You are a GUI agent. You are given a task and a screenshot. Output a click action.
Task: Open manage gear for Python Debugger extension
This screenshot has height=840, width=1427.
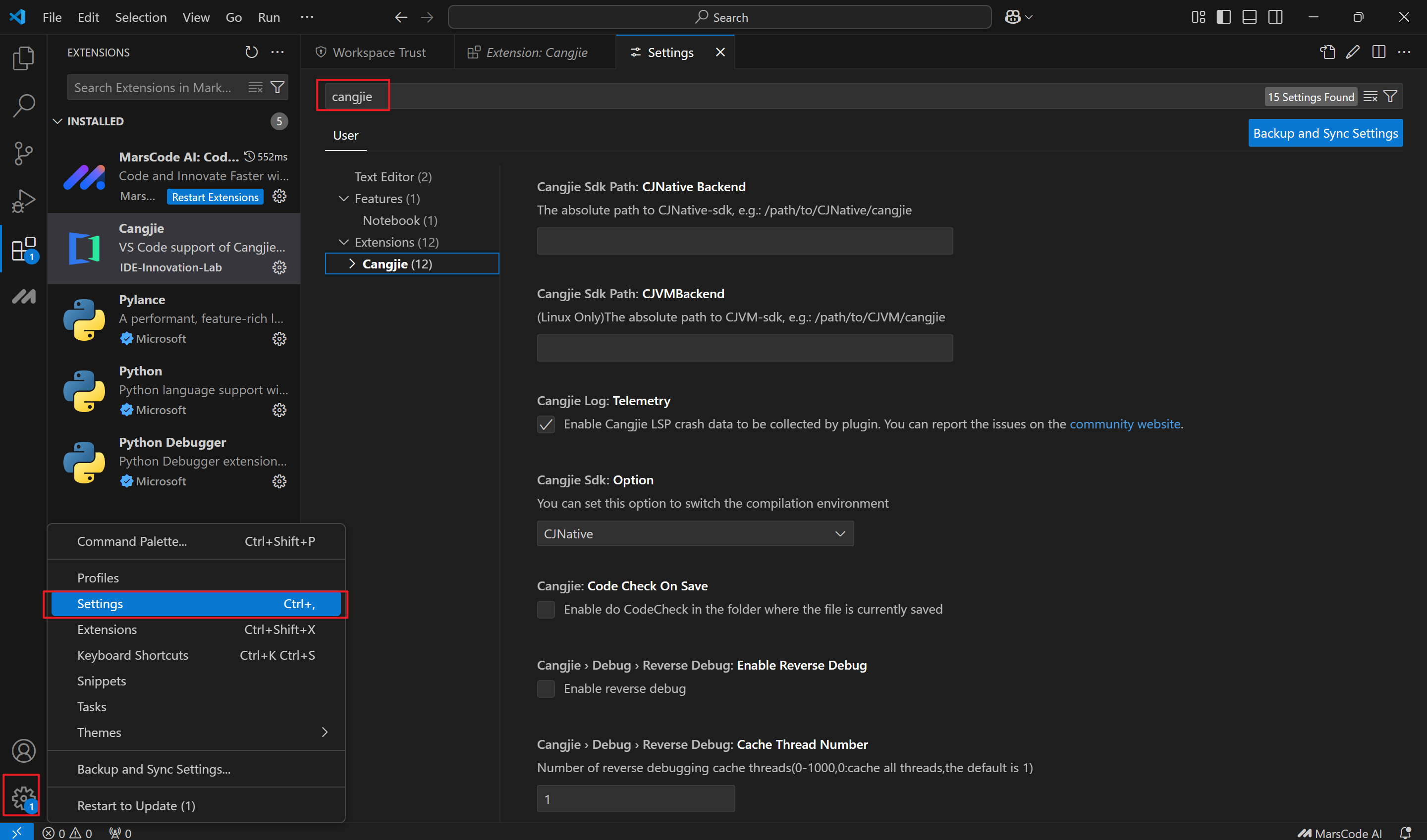(x=279, y=481)
